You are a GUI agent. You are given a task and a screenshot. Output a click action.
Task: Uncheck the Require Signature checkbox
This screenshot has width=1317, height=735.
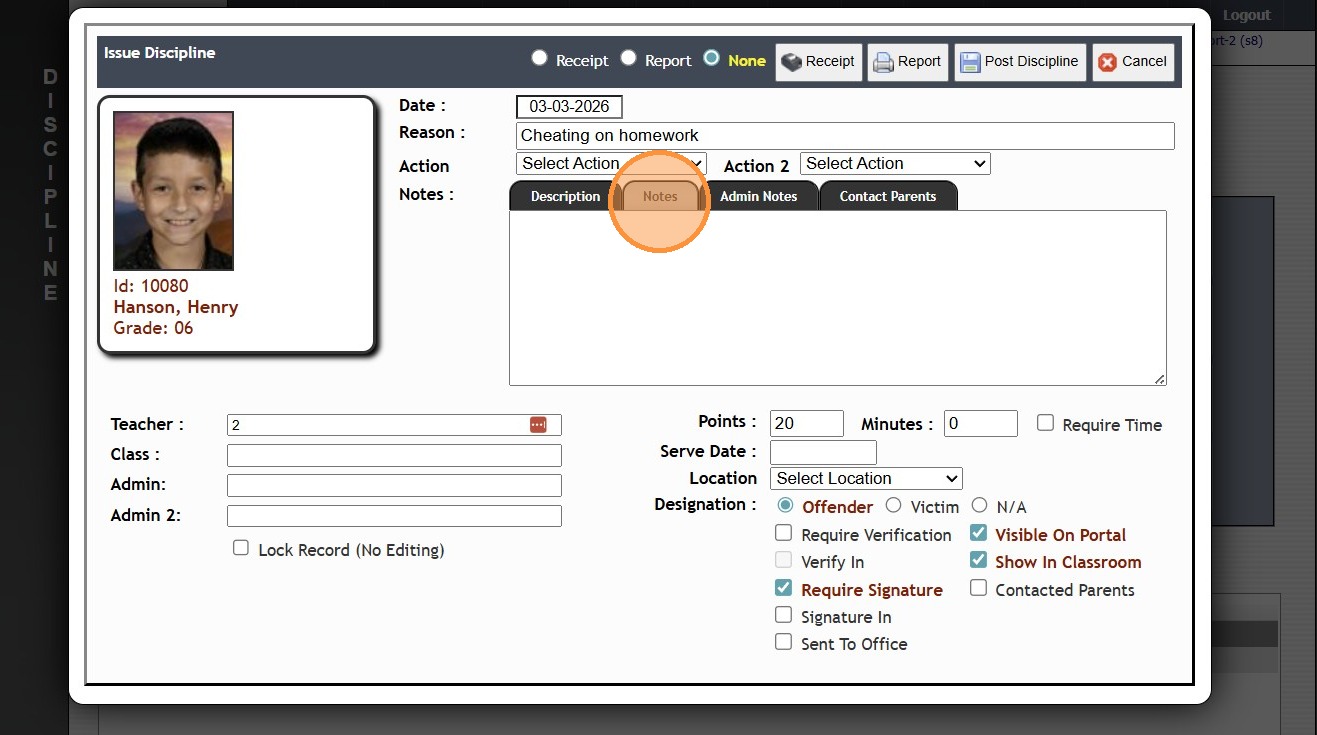[x=784, y=588]
